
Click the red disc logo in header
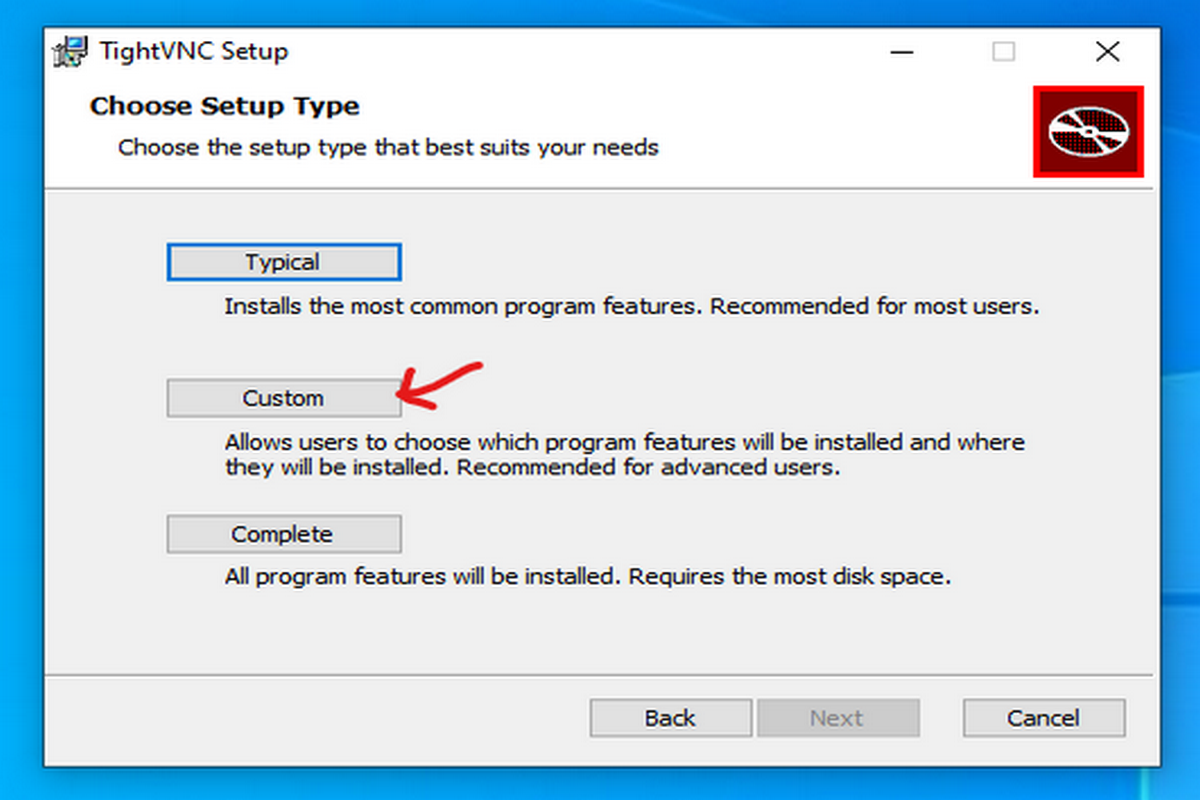coord(1088,131)
